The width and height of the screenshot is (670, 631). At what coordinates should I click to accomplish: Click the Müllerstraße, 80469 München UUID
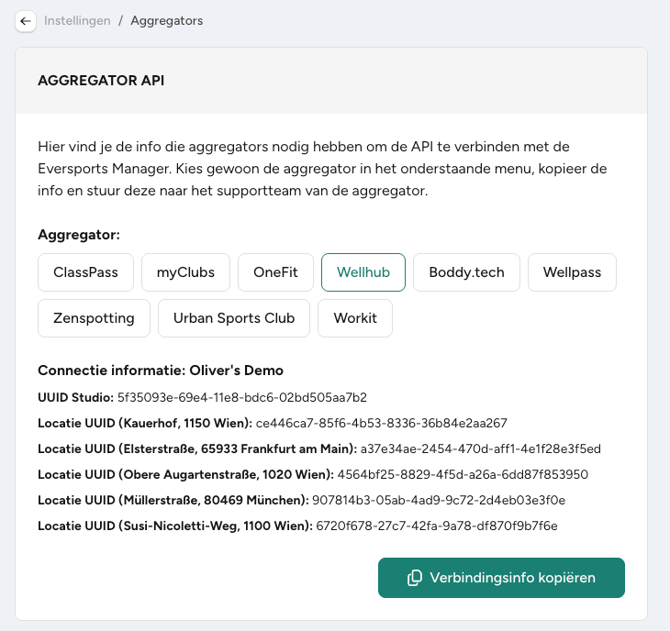(x=438, y=500)
